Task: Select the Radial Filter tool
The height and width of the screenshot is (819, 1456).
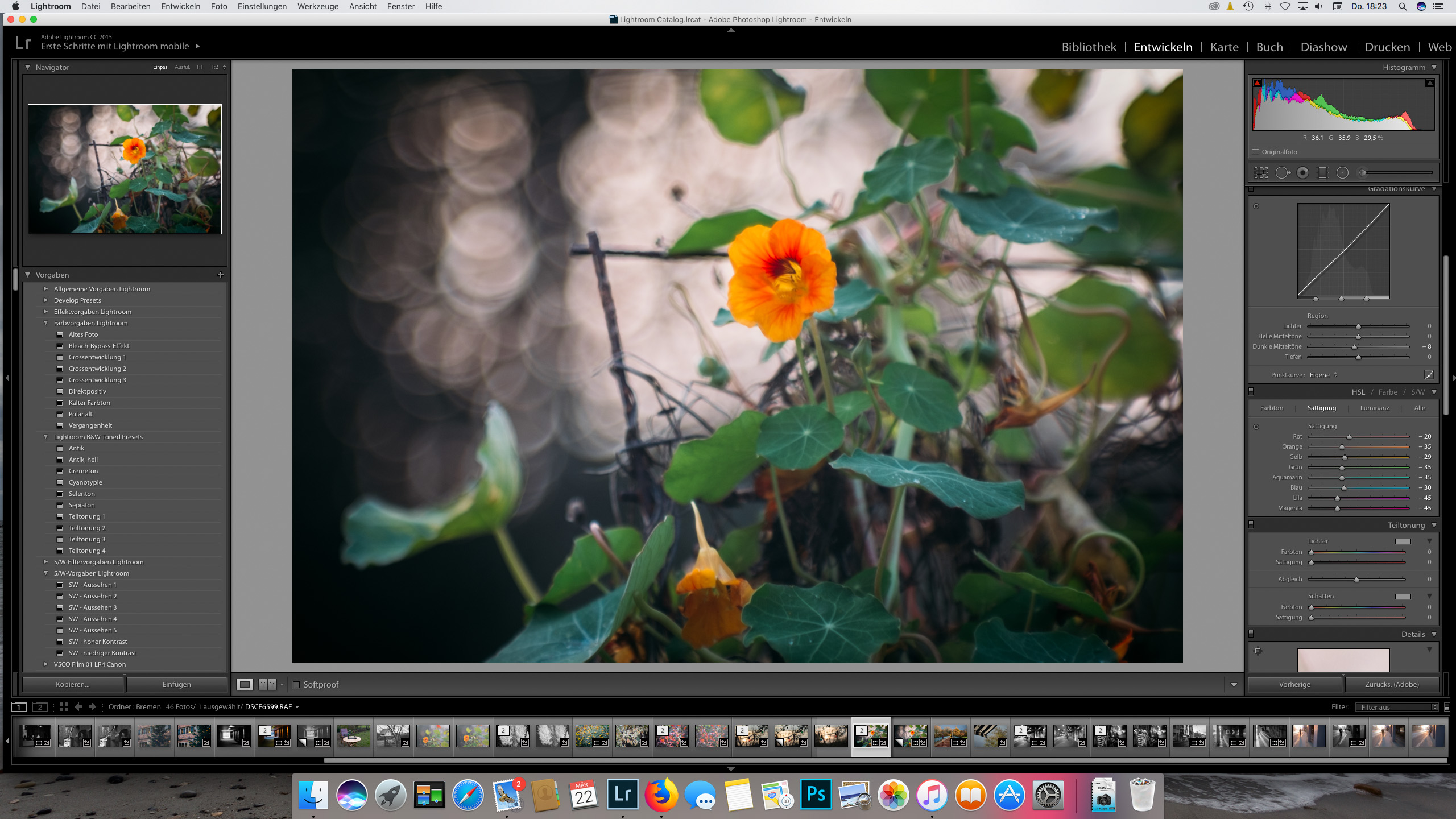Action: click(1342, 173)
